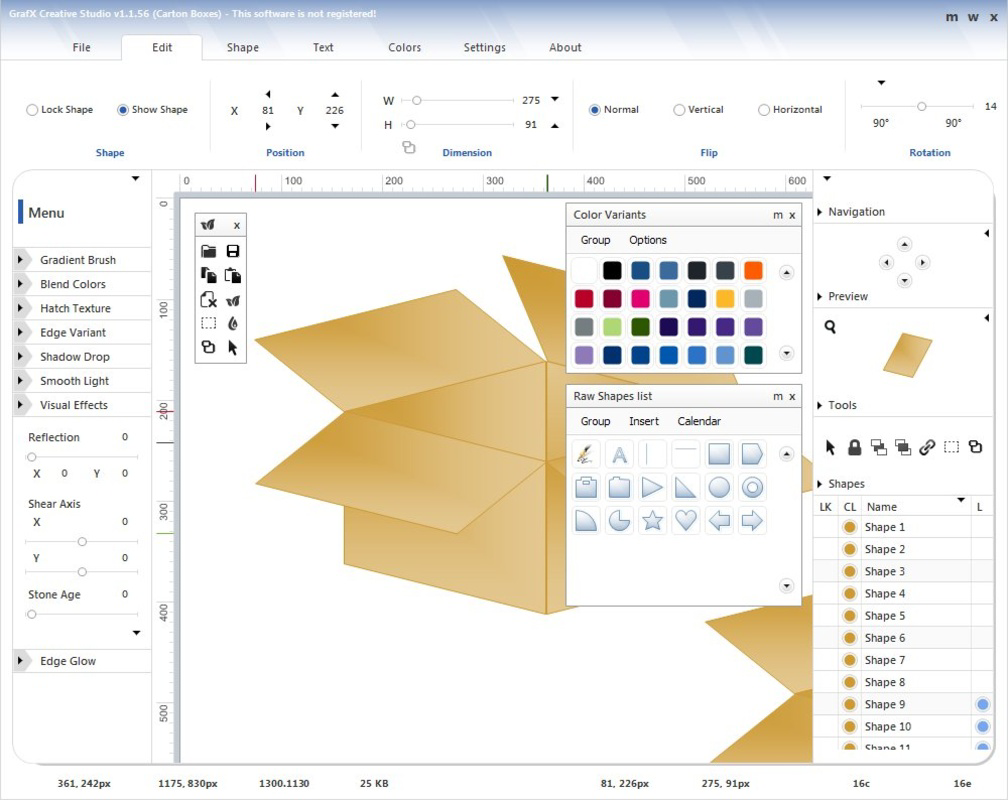The width and height of the screenshot is (1008, 800).
Task: Expand the Hatch Texture section
Action: (21, 308)
